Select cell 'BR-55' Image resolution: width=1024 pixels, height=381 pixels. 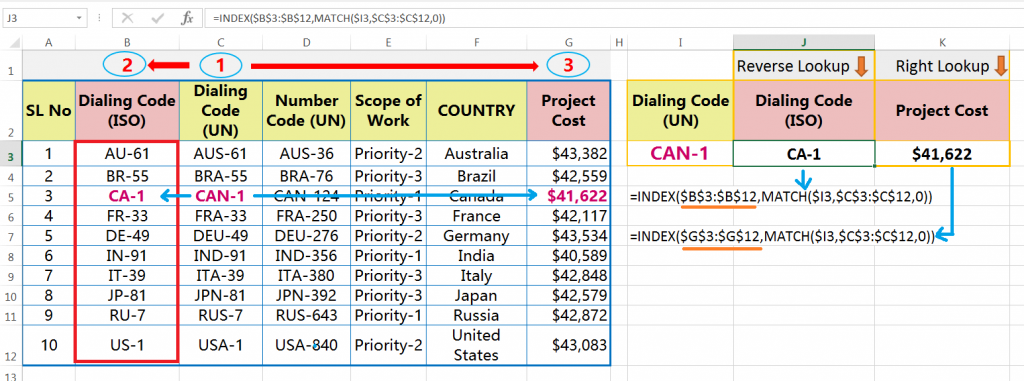coord(127,176)
